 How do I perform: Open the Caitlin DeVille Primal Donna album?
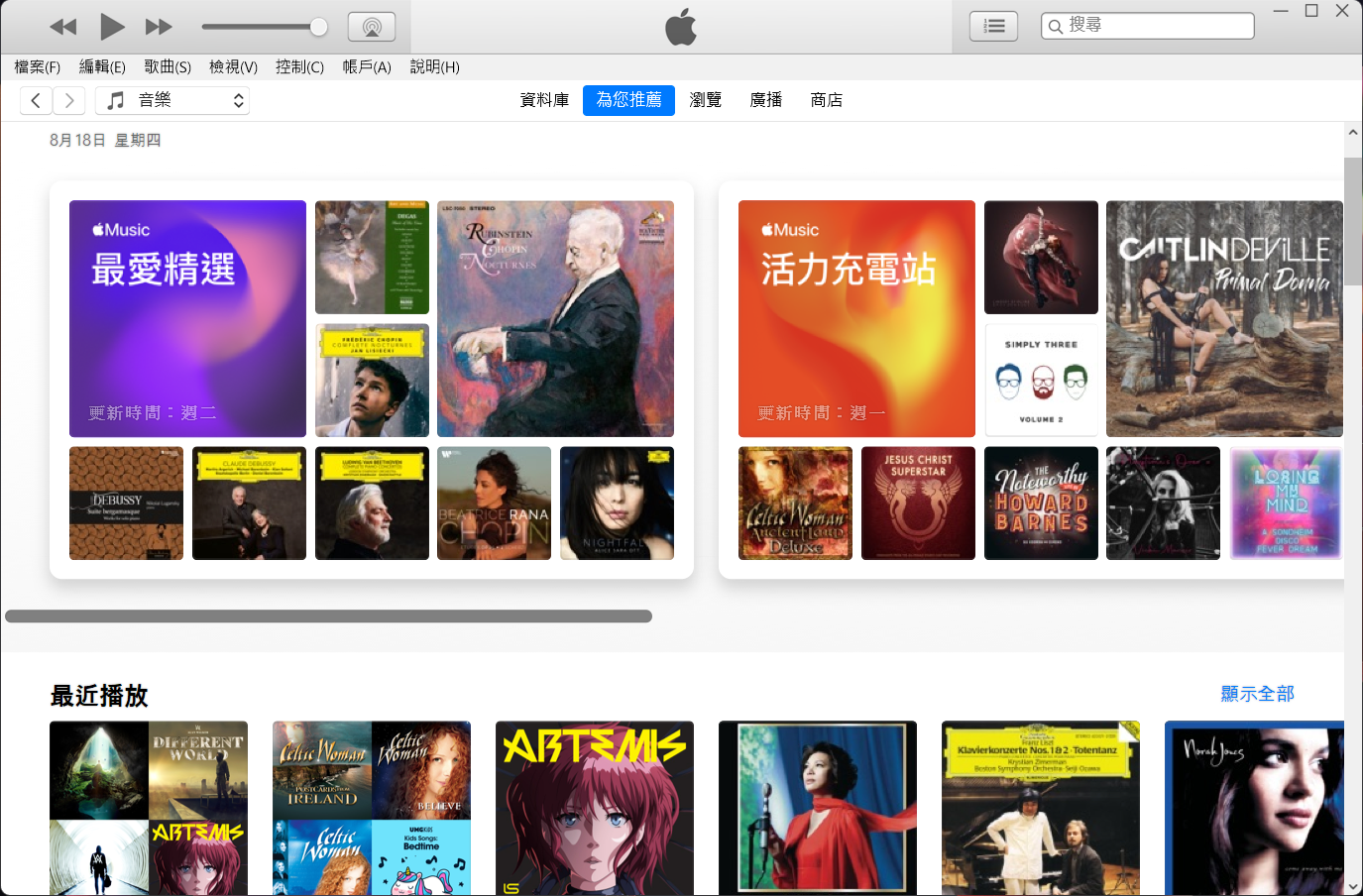click(x=1224, y=319)
